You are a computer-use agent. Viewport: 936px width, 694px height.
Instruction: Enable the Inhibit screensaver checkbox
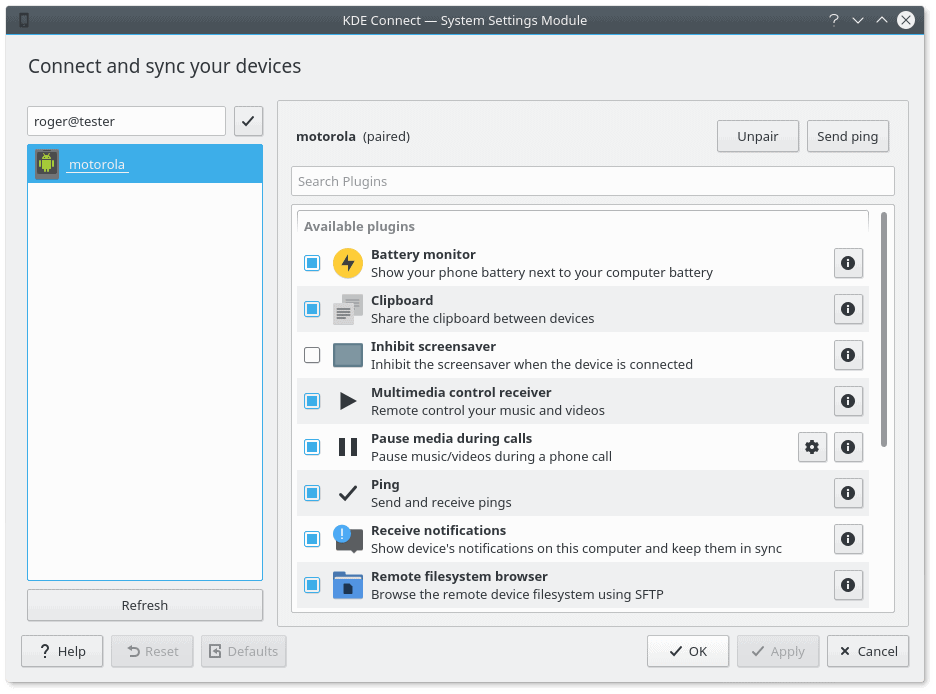312,355
